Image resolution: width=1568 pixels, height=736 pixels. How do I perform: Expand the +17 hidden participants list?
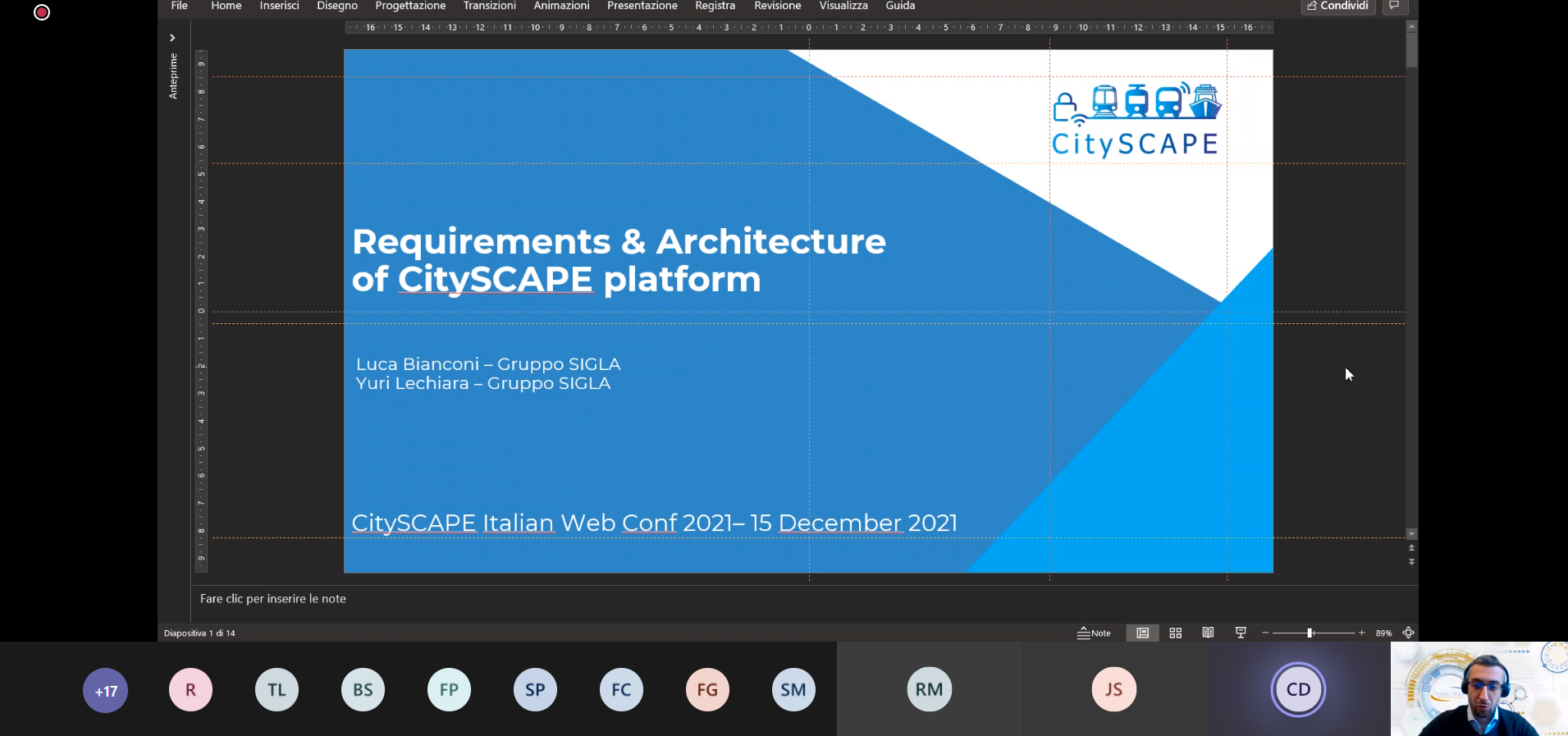(x=106, y=690)
